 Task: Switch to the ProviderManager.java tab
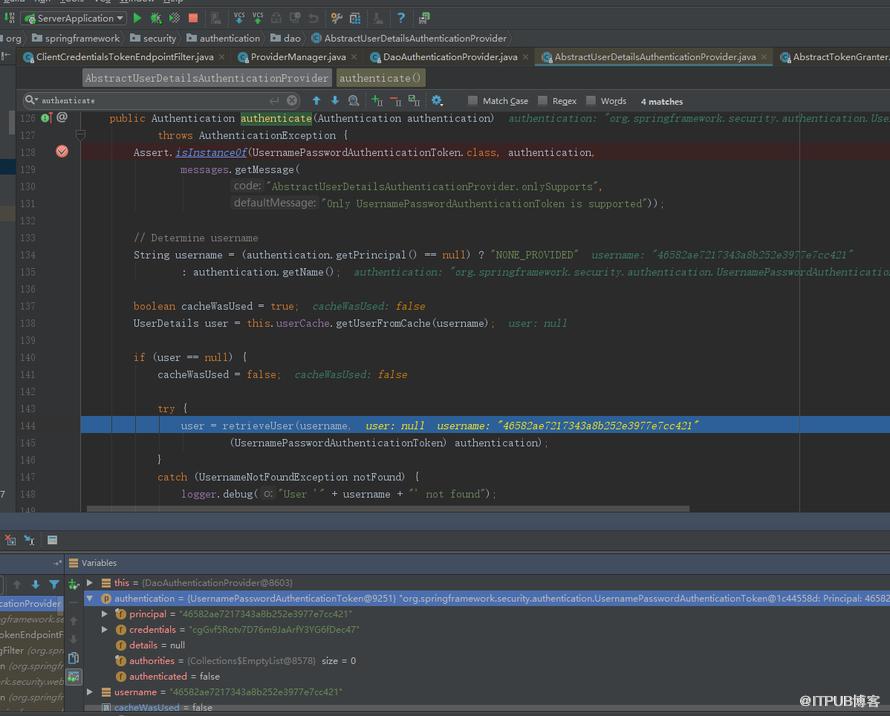pyautogui.click(x=298, y=57)
